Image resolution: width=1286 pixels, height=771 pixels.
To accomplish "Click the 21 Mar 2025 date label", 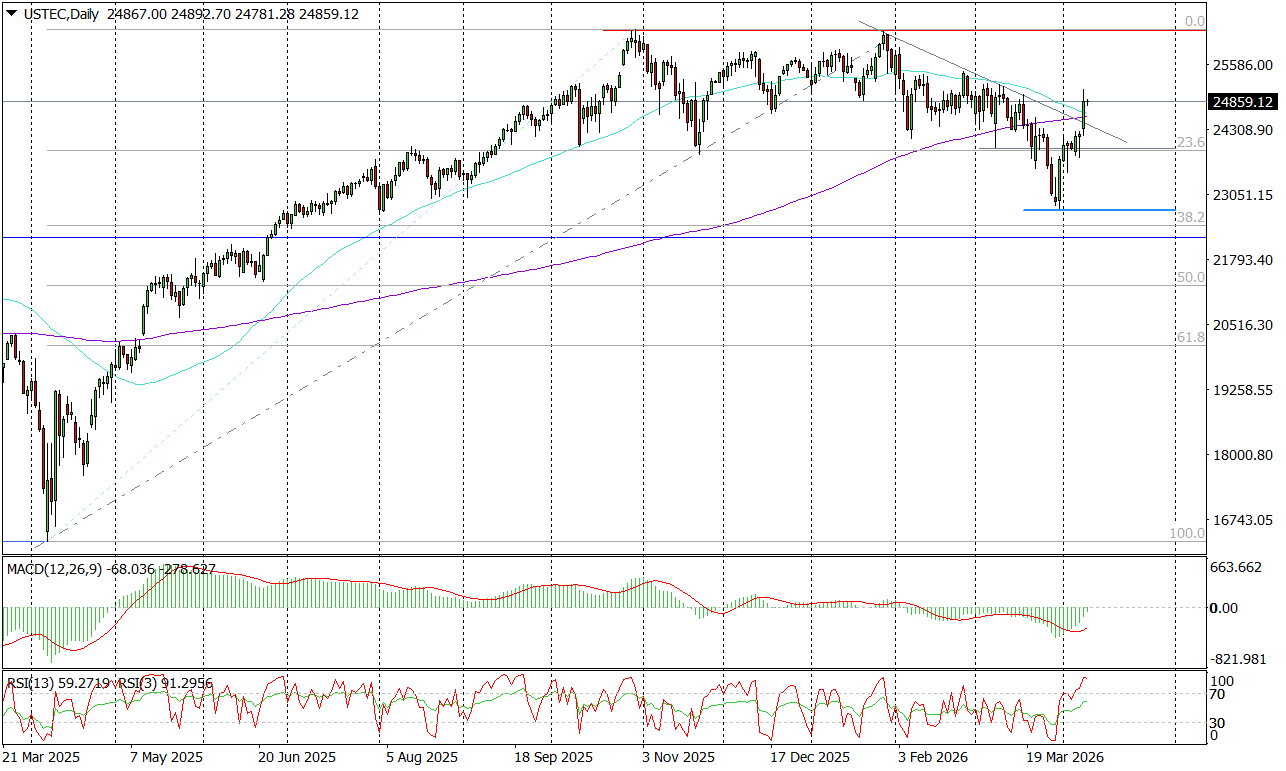I will (40, 757).
